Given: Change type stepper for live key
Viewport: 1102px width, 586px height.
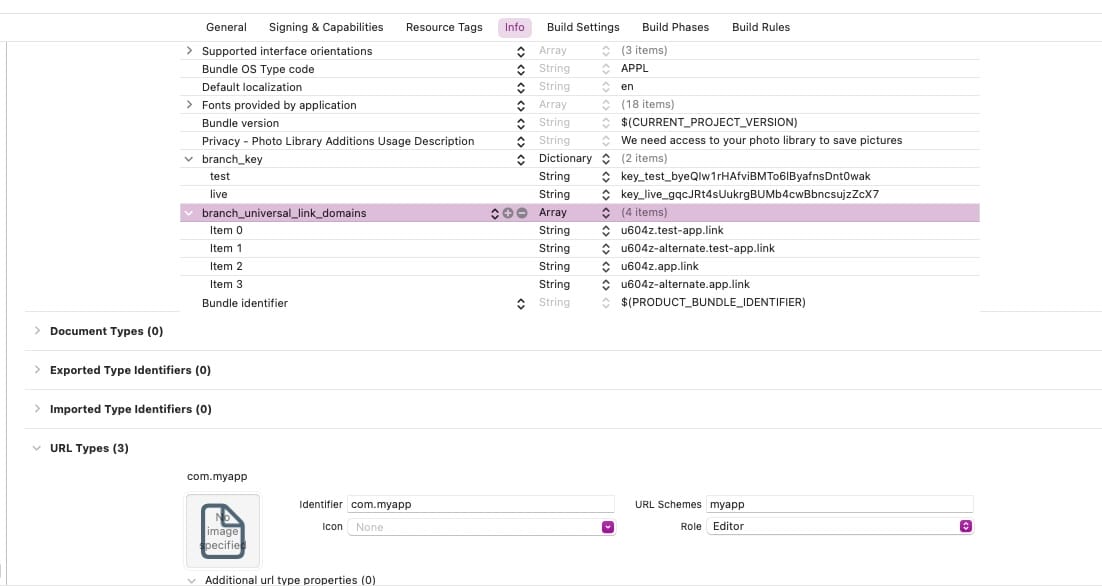Looking at the screenshot, I should [606, 195].
